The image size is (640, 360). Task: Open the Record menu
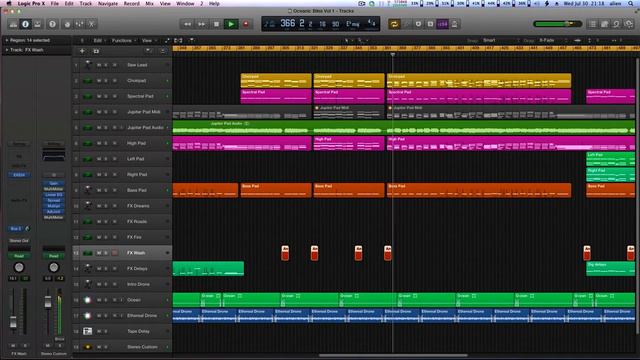click(x=131, y=3)
